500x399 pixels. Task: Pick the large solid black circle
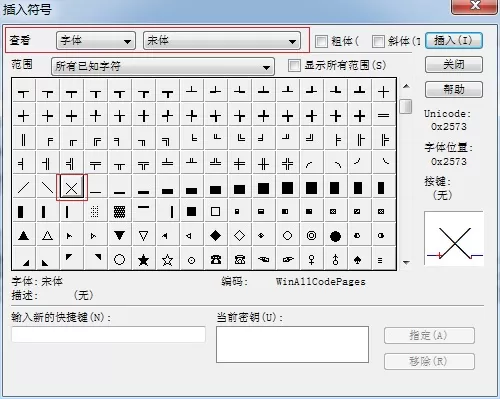tap(336, 236)
